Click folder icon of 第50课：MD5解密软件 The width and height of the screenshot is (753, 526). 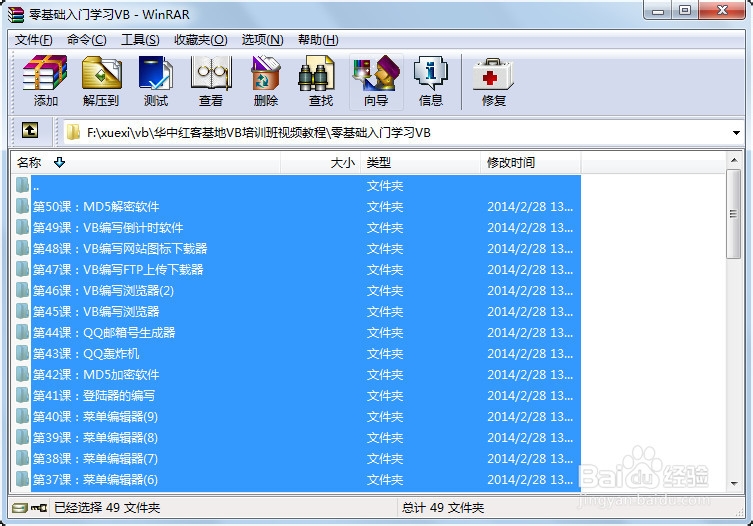22,206
